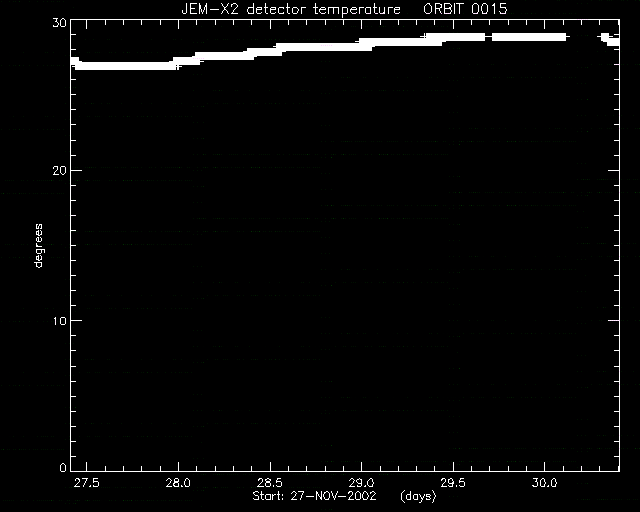Click the long flat curve segment near day 30.0
640x512 pixels.
pyautogui.click(x=529, y=37)
